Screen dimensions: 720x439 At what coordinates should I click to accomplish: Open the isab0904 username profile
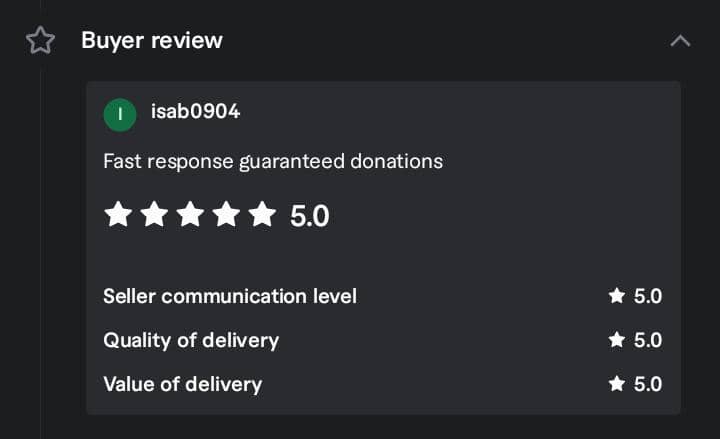point(195,112)
